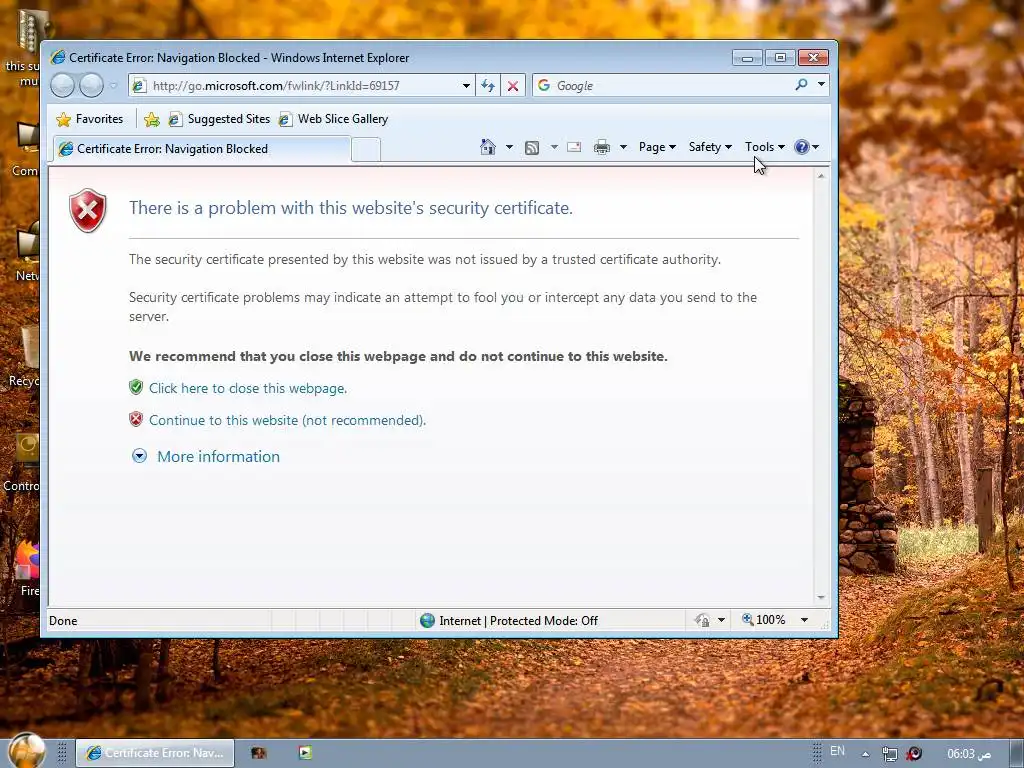Click the Firefox desktop icon

27,569
